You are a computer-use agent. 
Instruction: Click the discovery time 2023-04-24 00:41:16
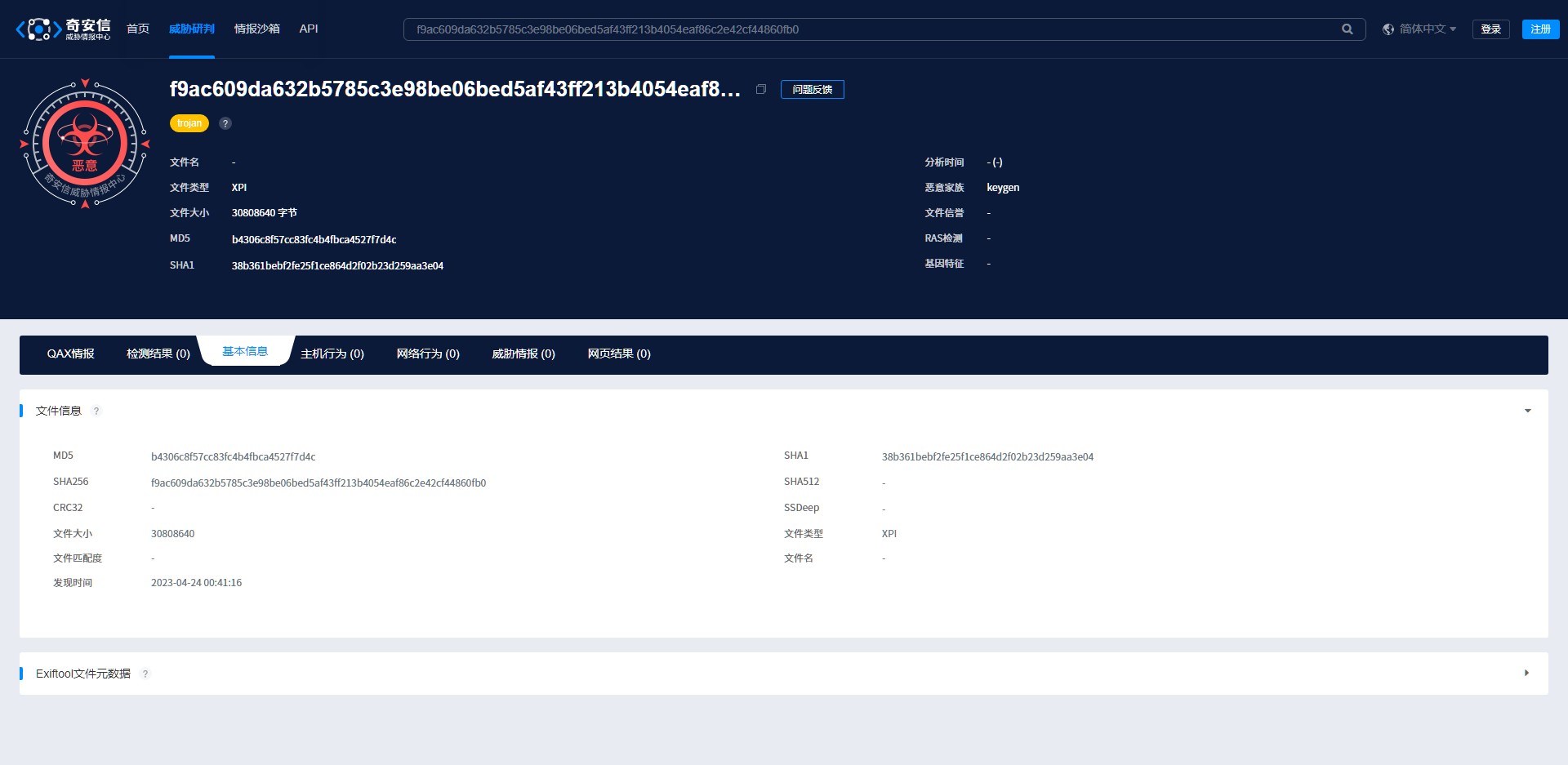tap(196, 583)
